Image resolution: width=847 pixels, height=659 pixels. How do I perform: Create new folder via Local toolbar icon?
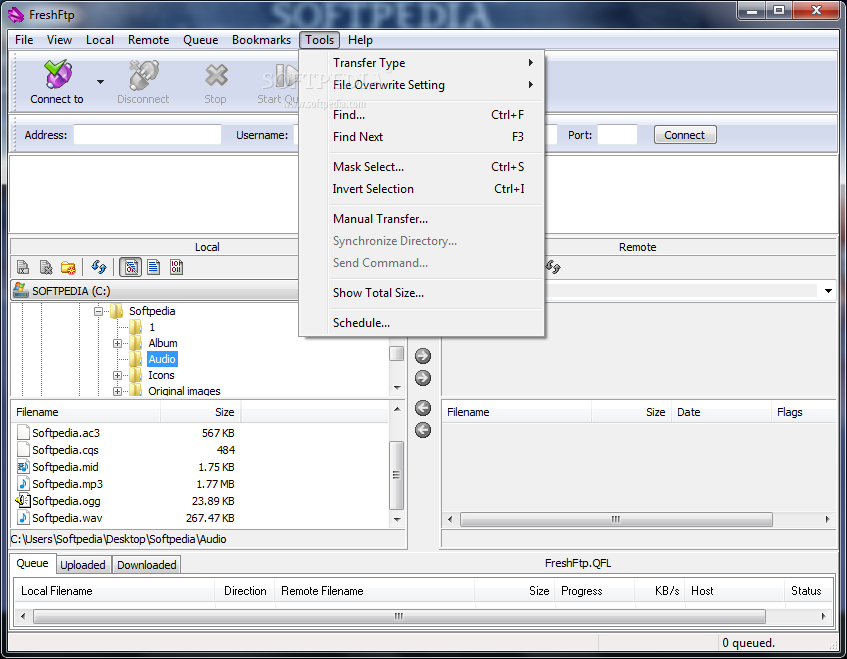(69, 267)
